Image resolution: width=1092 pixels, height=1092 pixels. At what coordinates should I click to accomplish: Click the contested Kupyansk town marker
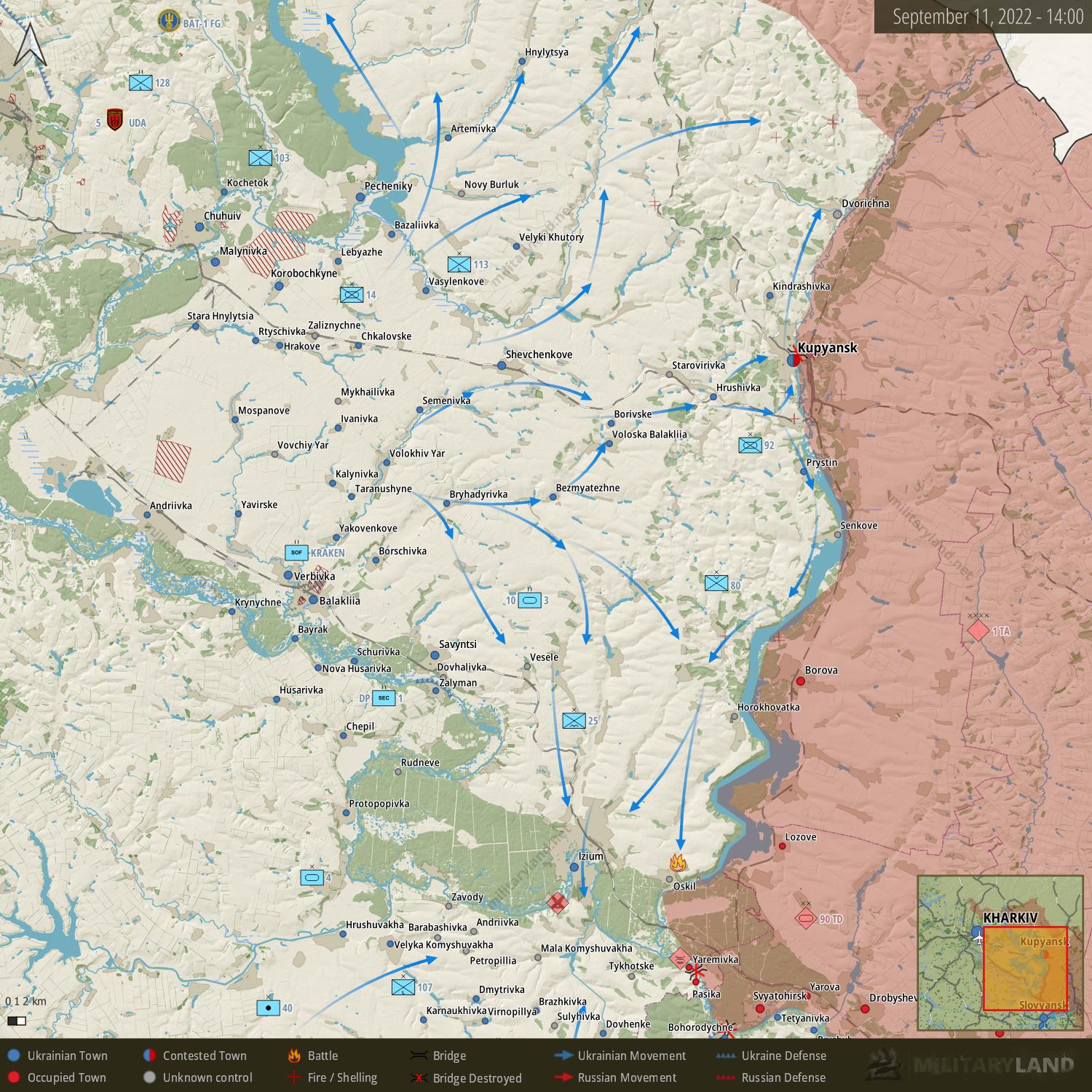point(793,360)
